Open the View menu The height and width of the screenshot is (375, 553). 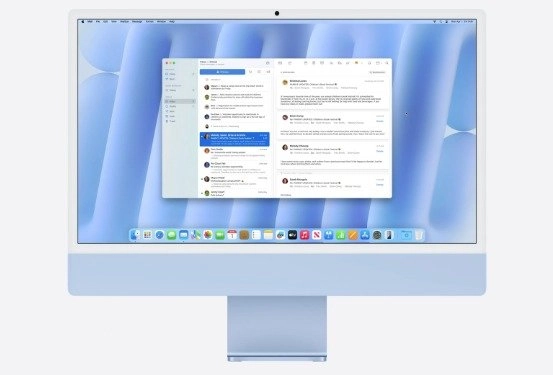(114, 22)
